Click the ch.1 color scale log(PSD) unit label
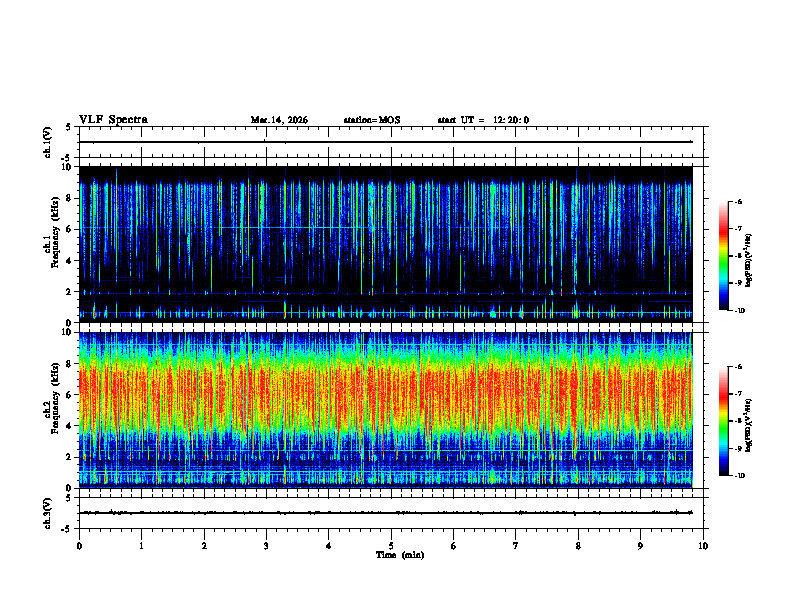792x612 pixels. [750, 261]
